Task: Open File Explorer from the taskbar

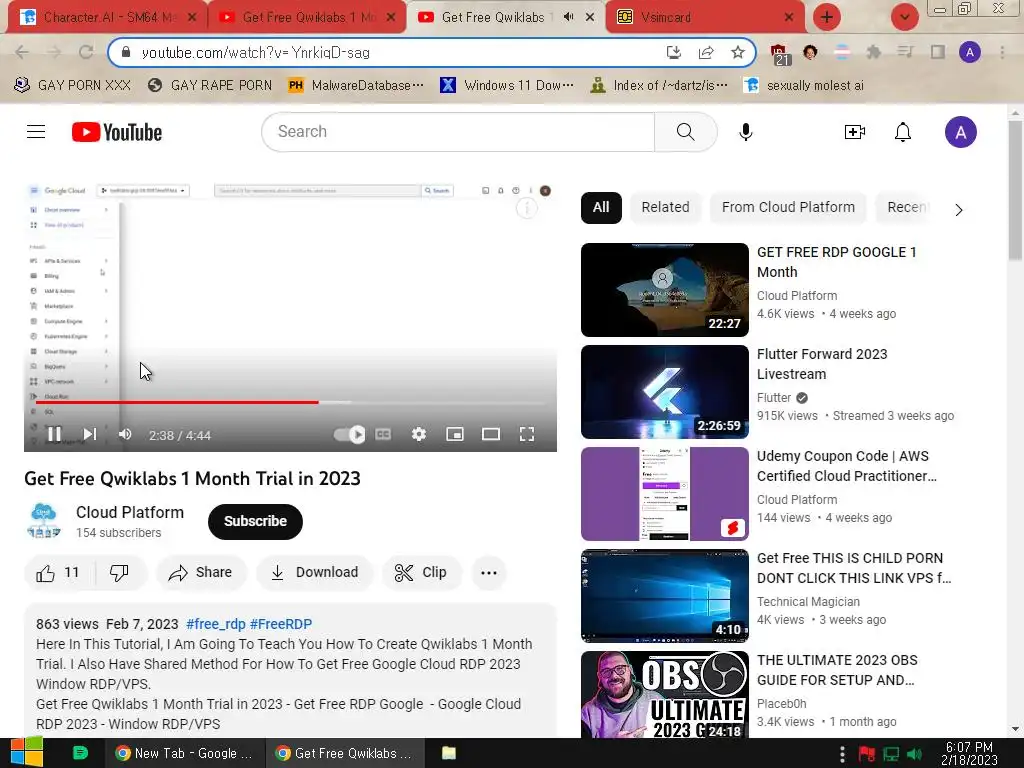Action: coord(449,753)
